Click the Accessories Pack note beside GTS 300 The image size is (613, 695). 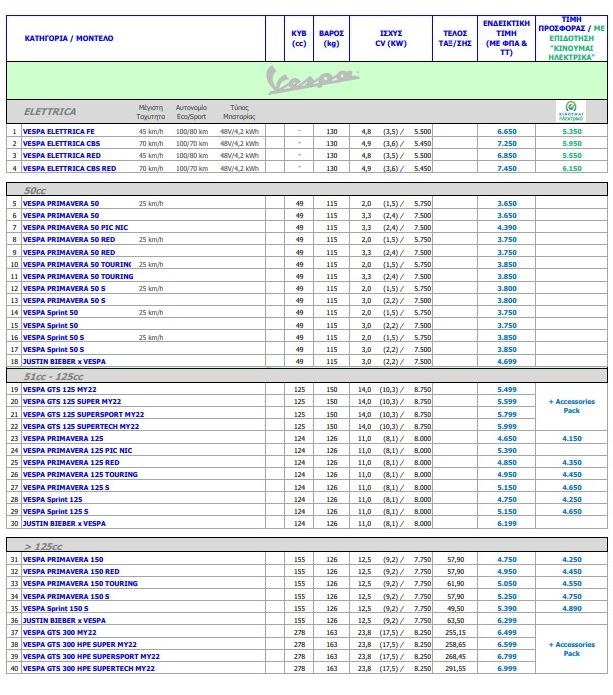coord(572,649)
